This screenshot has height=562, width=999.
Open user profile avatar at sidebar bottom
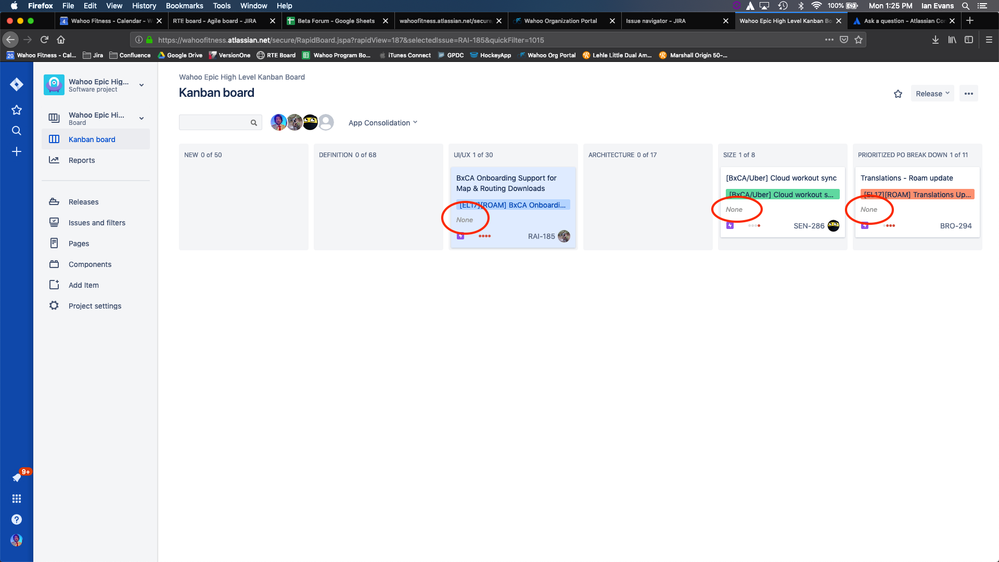coord(17,540)
